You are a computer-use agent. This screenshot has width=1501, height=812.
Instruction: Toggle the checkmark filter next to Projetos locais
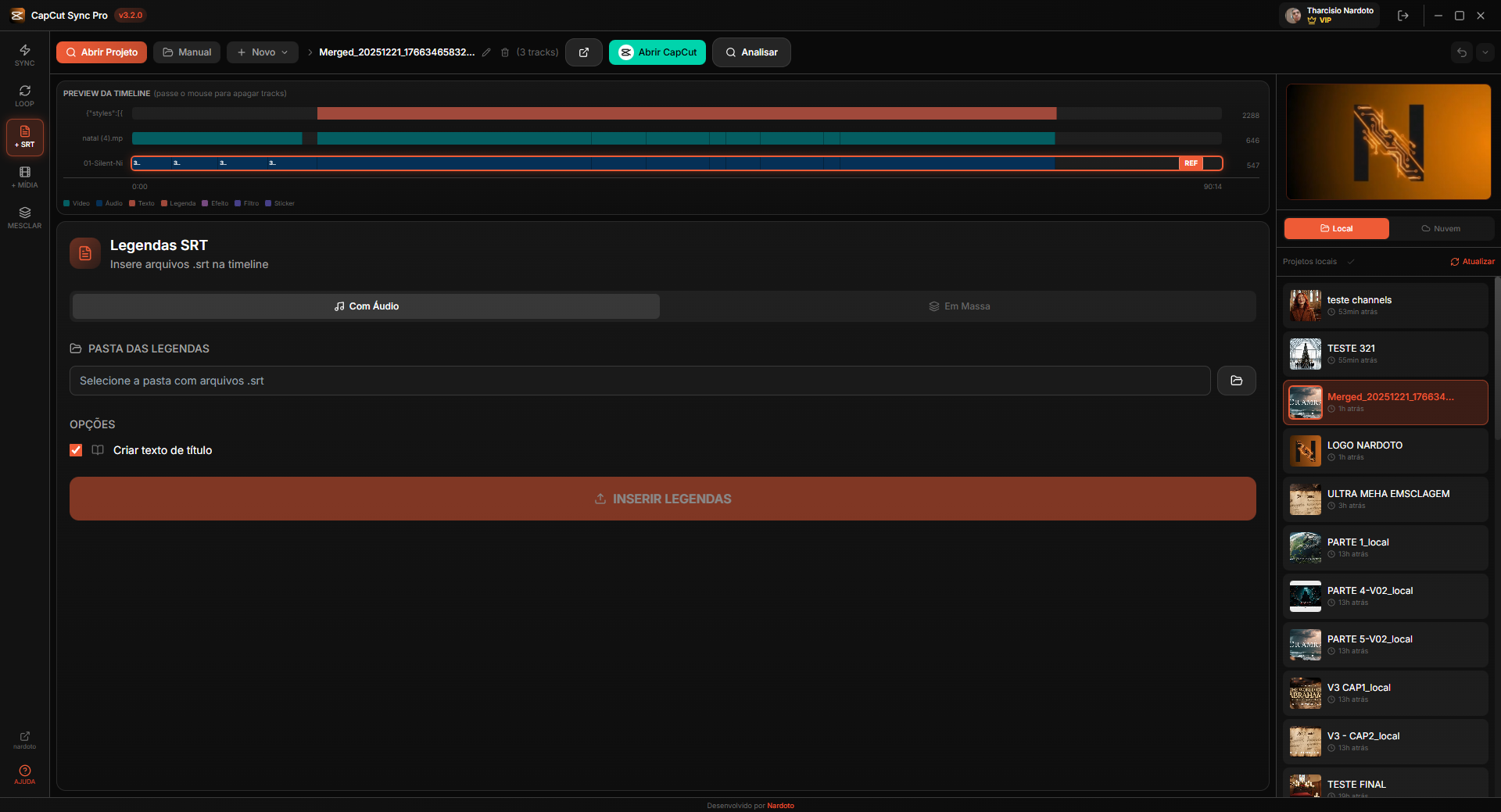point(1352,262)
